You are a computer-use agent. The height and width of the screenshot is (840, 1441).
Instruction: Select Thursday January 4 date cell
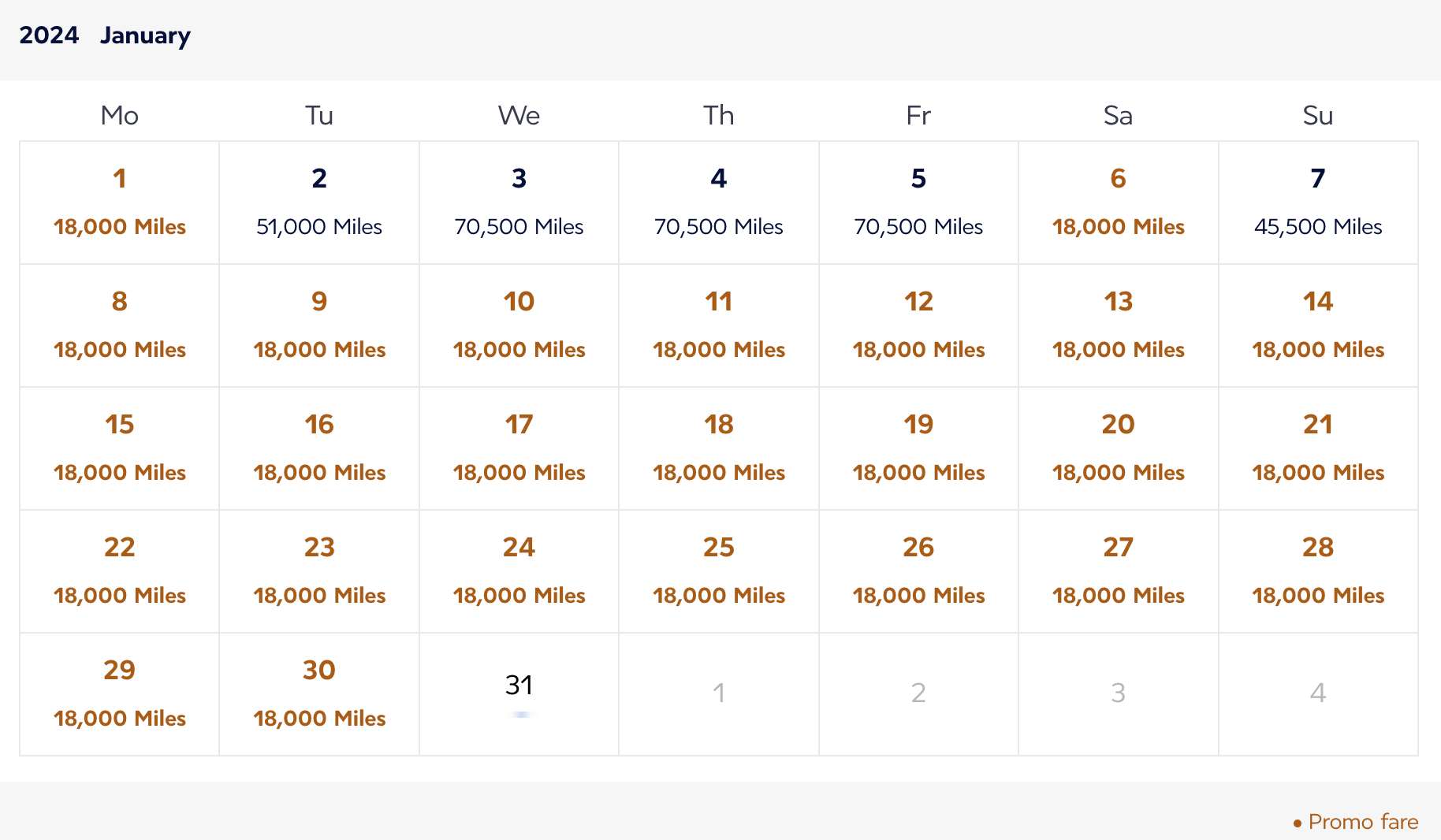tap(718, 203)
